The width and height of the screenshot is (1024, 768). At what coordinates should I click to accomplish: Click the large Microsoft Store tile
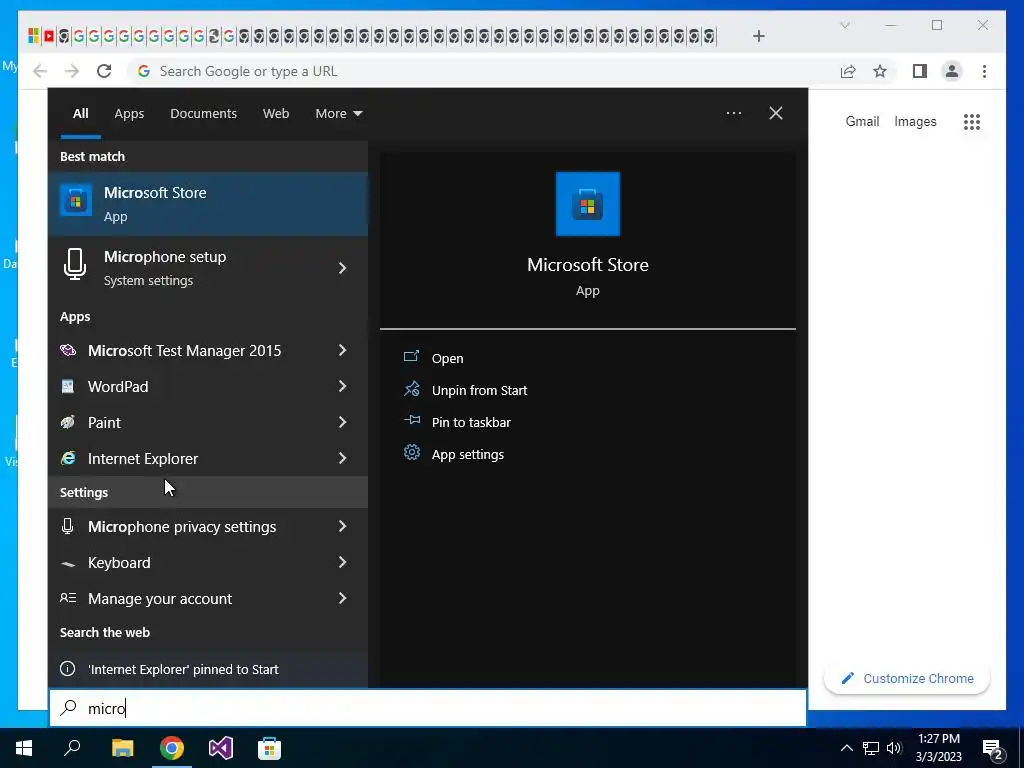[x=588, y=204]
